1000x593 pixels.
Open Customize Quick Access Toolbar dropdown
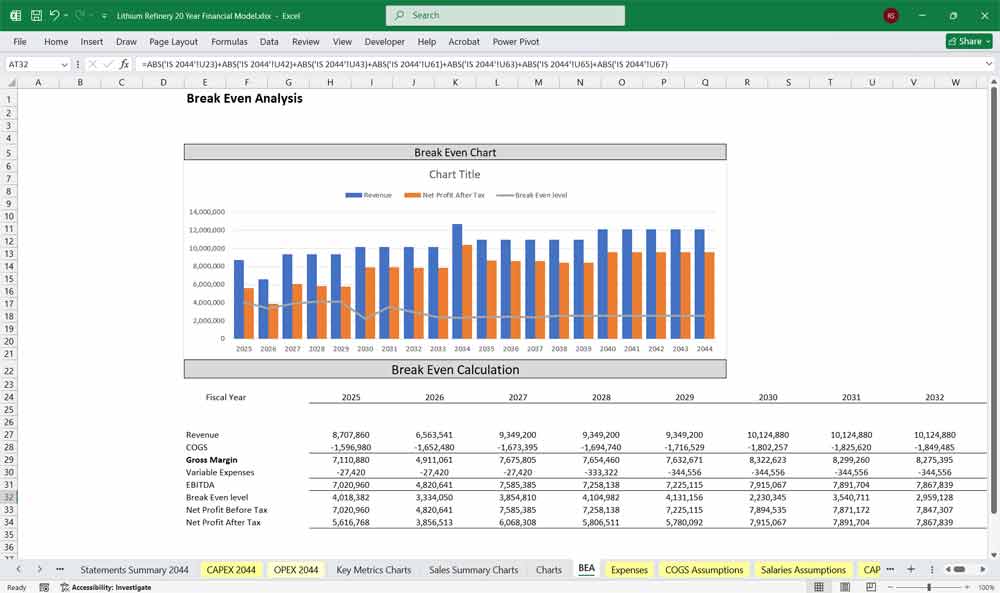[104, 16]
